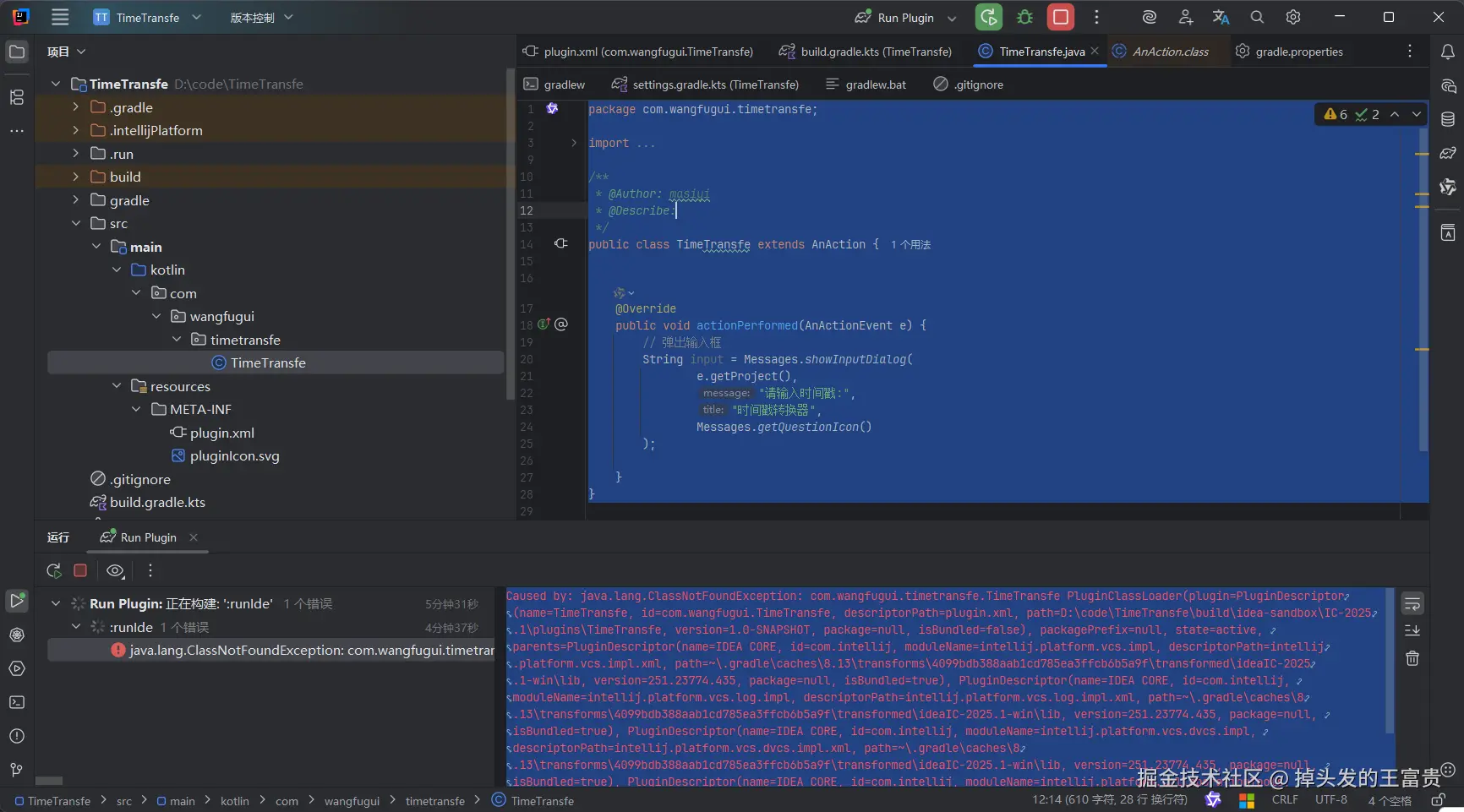The height and width of the screenshot is (812, 1464).
Task: Stop the running plugin with the red top toolbar button
Action: pos(1060,17)
